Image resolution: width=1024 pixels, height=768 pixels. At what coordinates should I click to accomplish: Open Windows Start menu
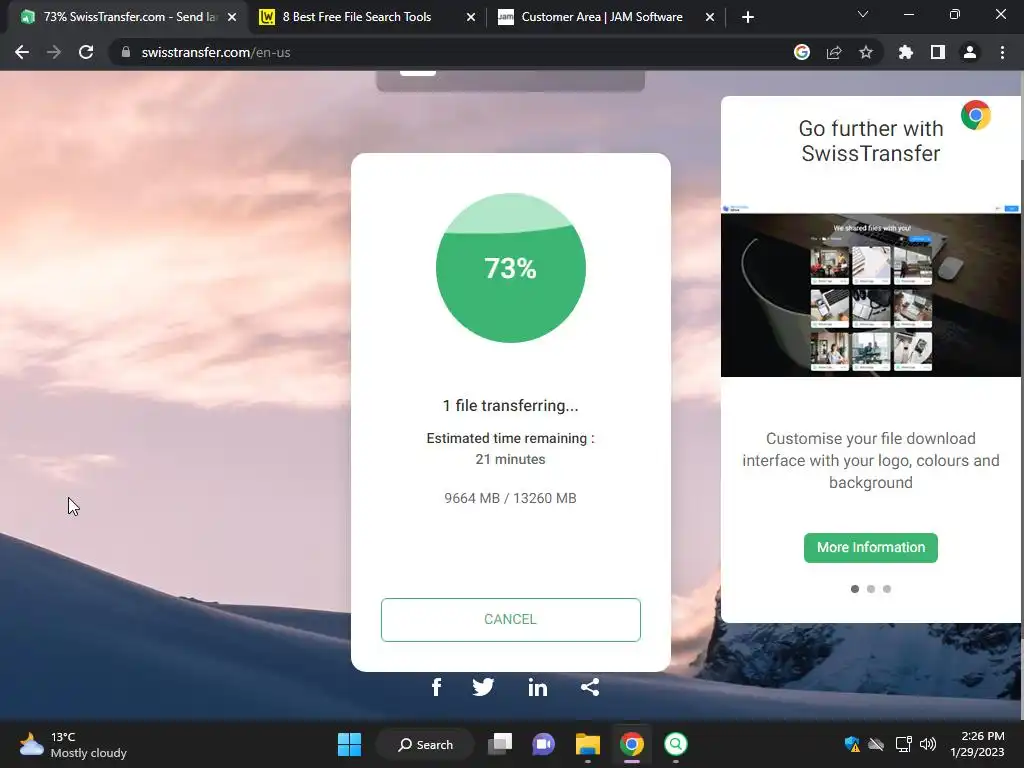[x=349, y=744]
